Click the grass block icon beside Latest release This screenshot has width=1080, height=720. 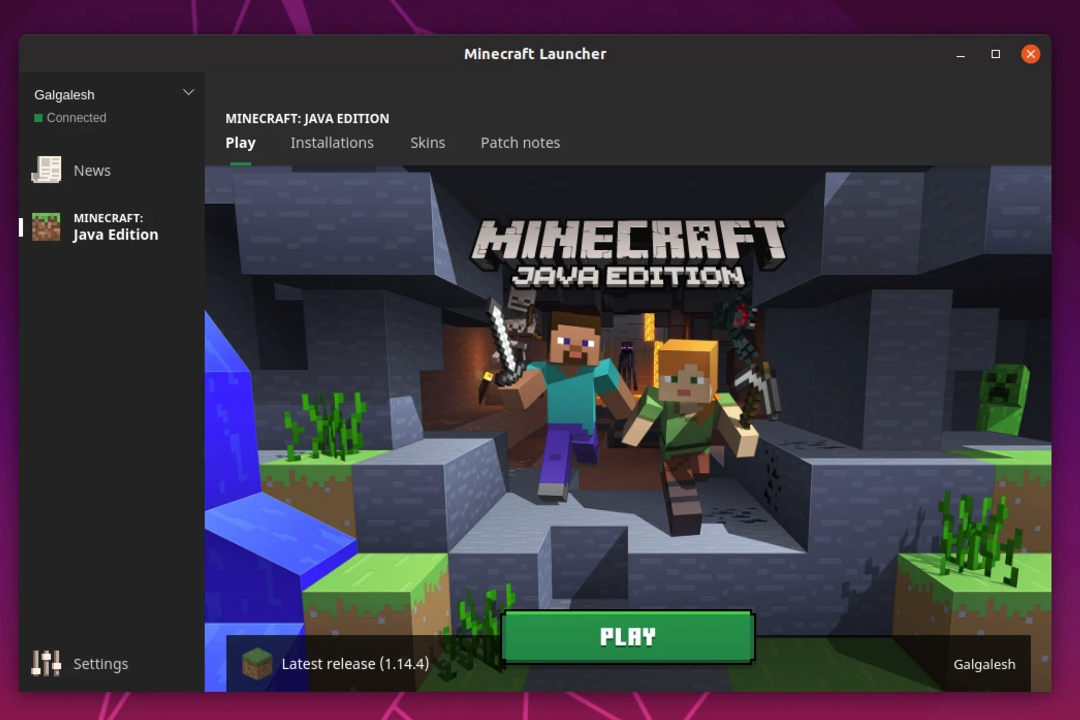point(257,663)
